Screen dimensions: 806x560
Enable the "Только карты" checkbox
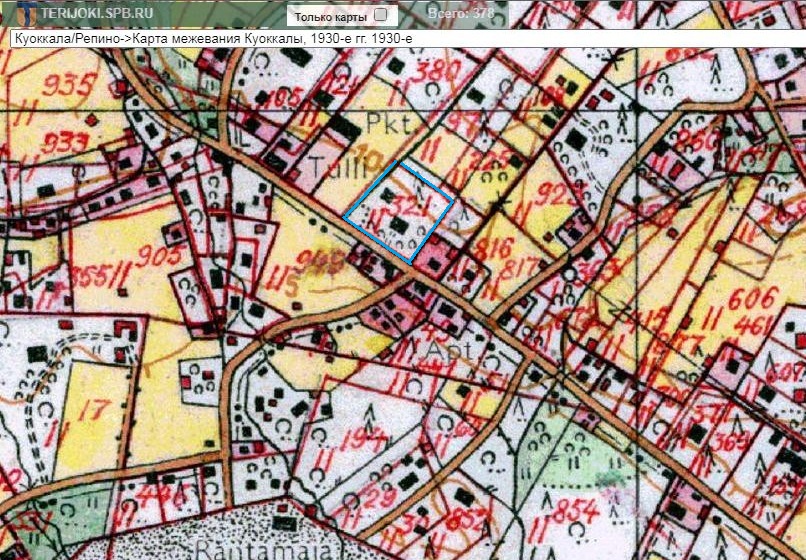click(x=380, y=16)
